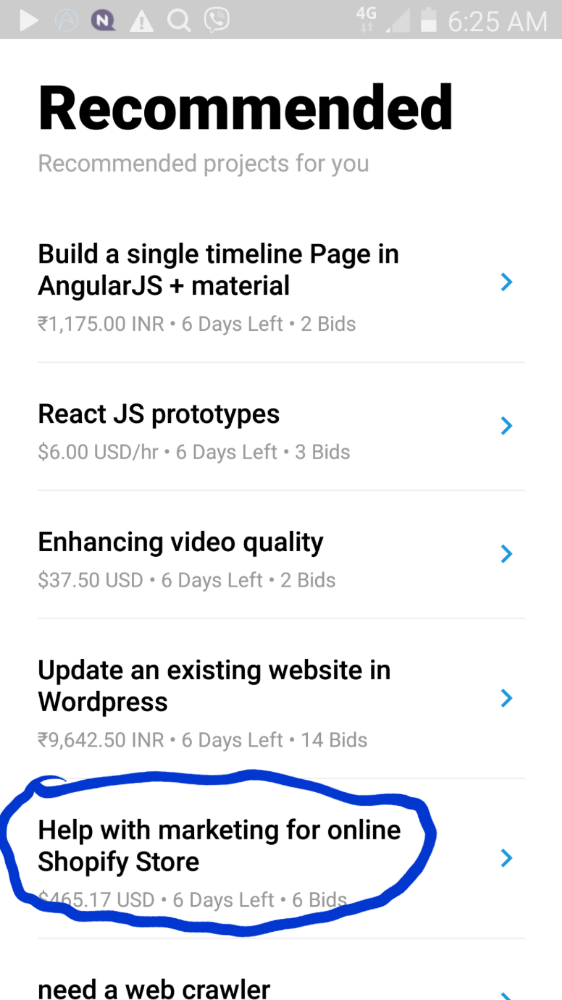Tap the Viber phone status icon
The image size is (562, 1000).
click(217, 20)
